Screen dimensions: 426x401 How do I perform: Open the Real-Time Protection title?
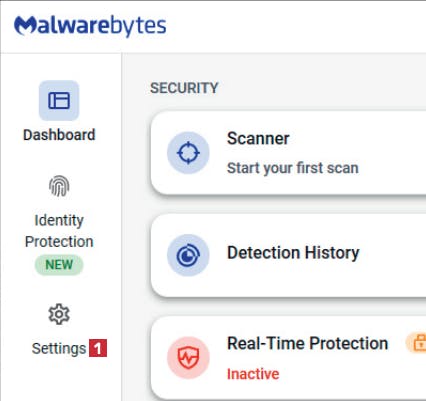[307, 343]
